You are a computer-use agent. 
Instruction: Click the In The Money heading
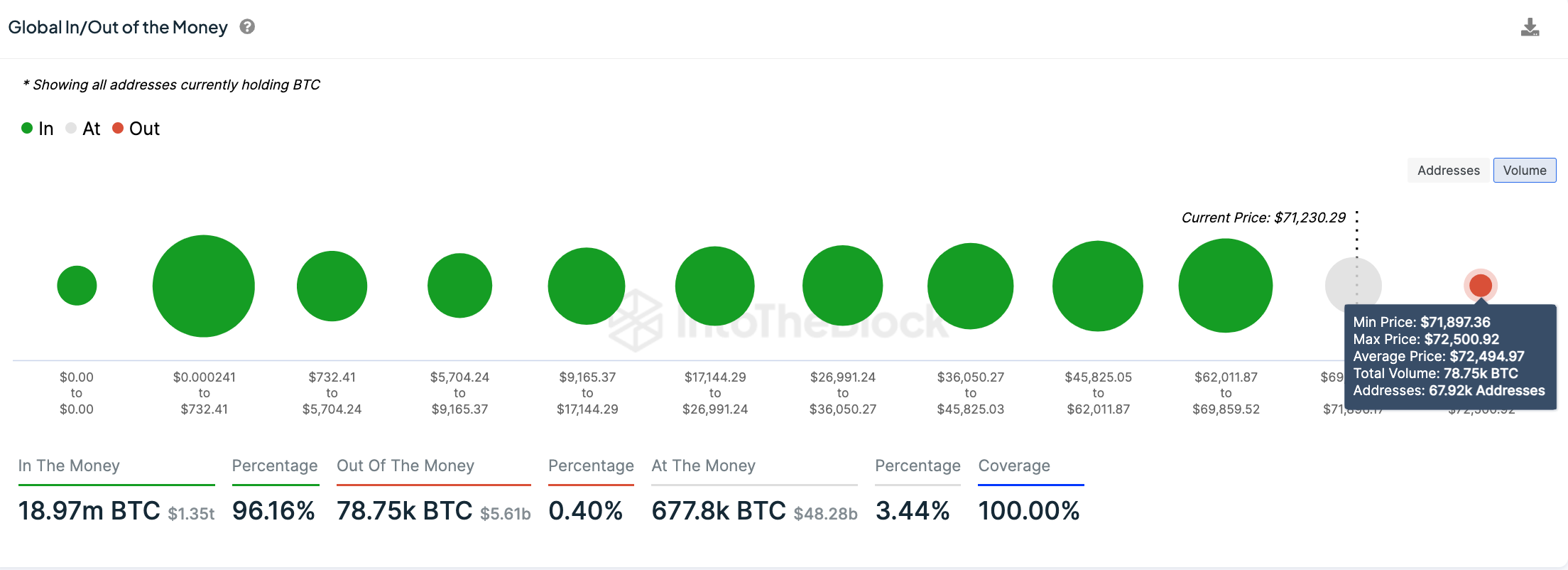click(x=69, y=466)
